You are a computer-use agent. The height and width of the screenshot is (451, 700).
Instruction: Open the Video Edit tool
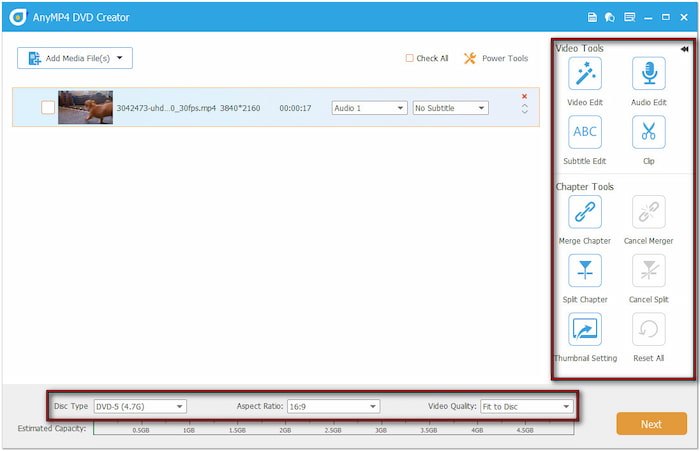coord(584,74)
